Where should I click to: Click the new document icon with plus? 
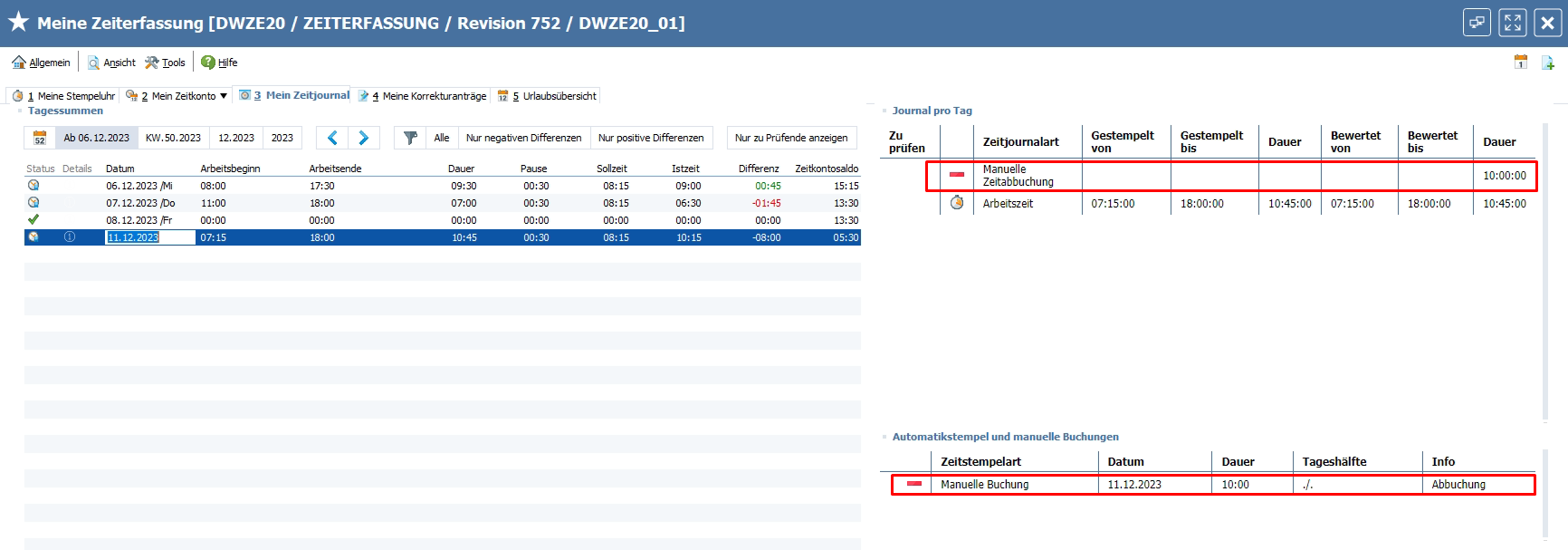[1548, 63]
